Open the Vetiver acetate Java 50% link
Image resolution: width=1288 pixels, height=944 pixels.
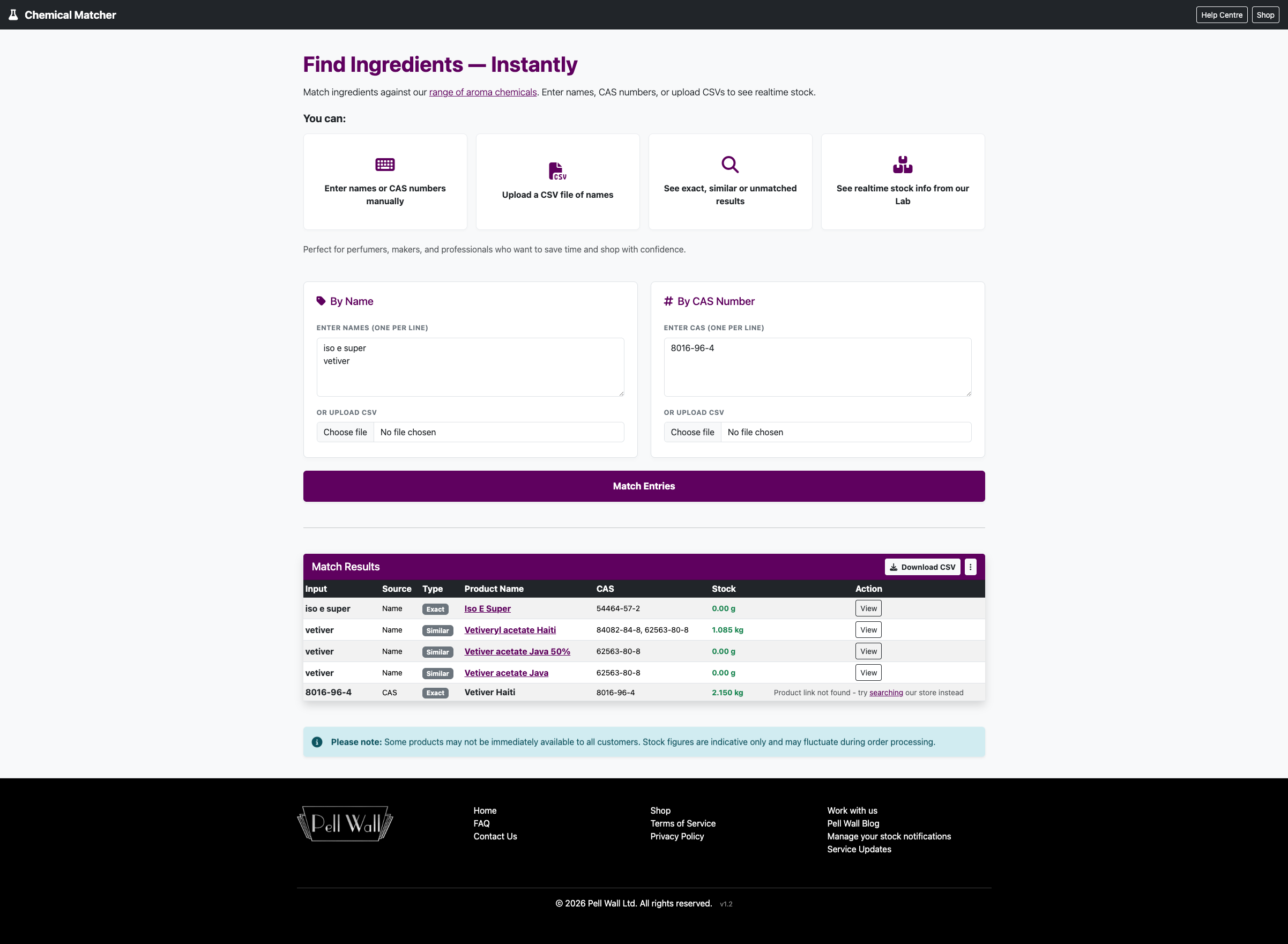coord(517,651)
